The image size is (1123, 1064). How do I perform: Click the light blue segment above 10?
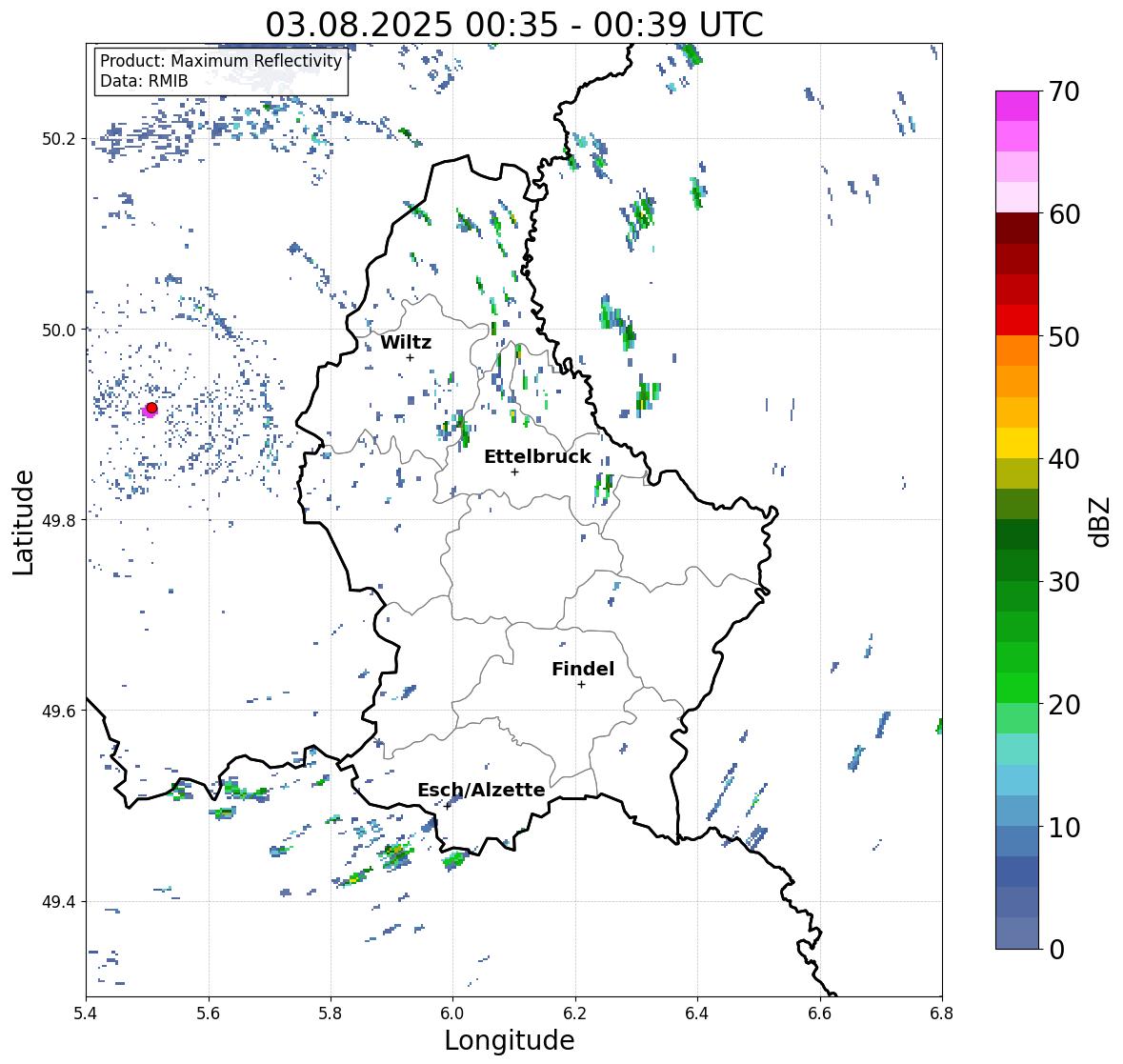pyautogui.click(x=1017, y=810)
